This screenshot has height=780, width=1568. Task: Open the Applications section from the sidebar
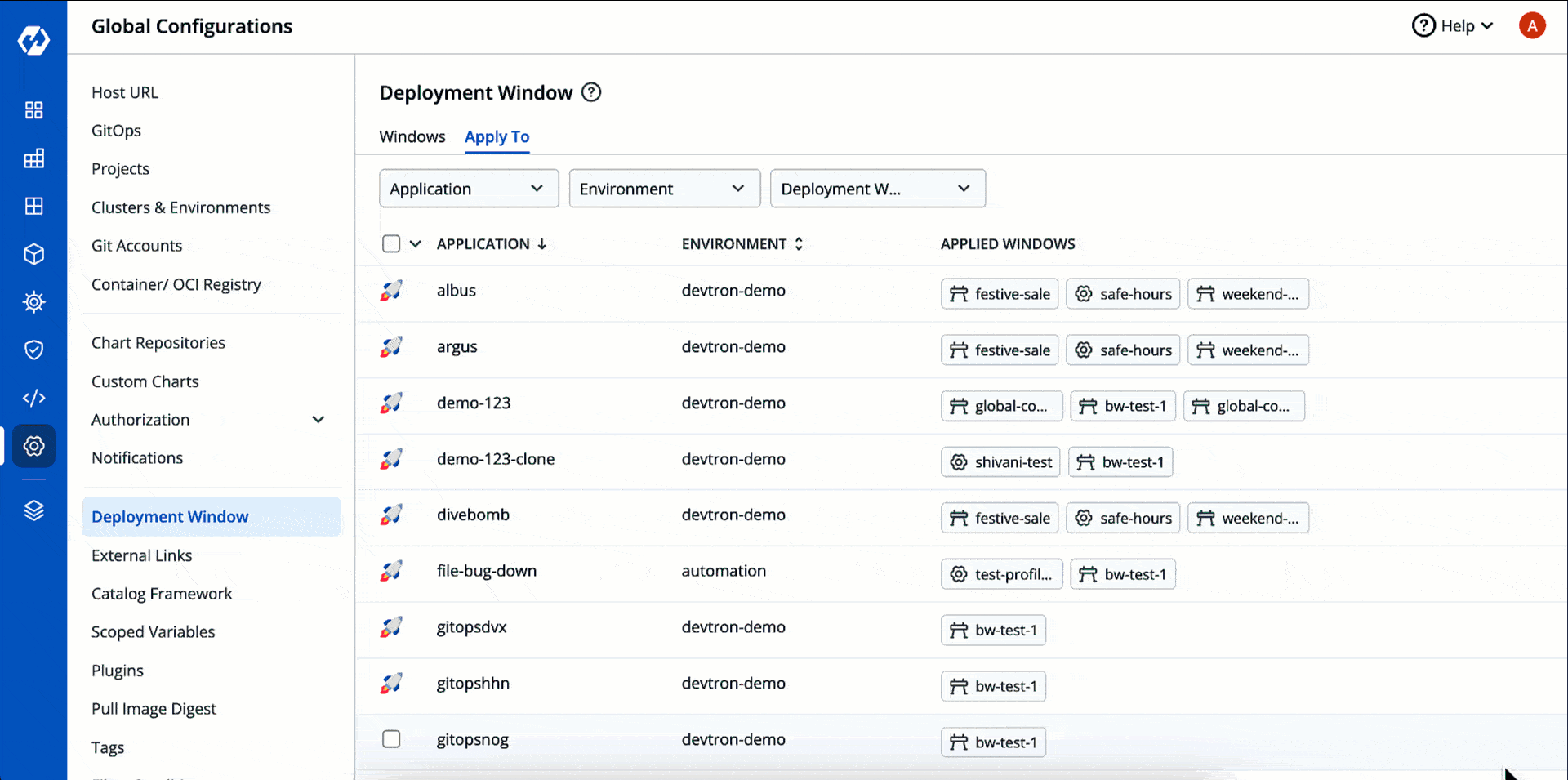(x=33, y=110)
